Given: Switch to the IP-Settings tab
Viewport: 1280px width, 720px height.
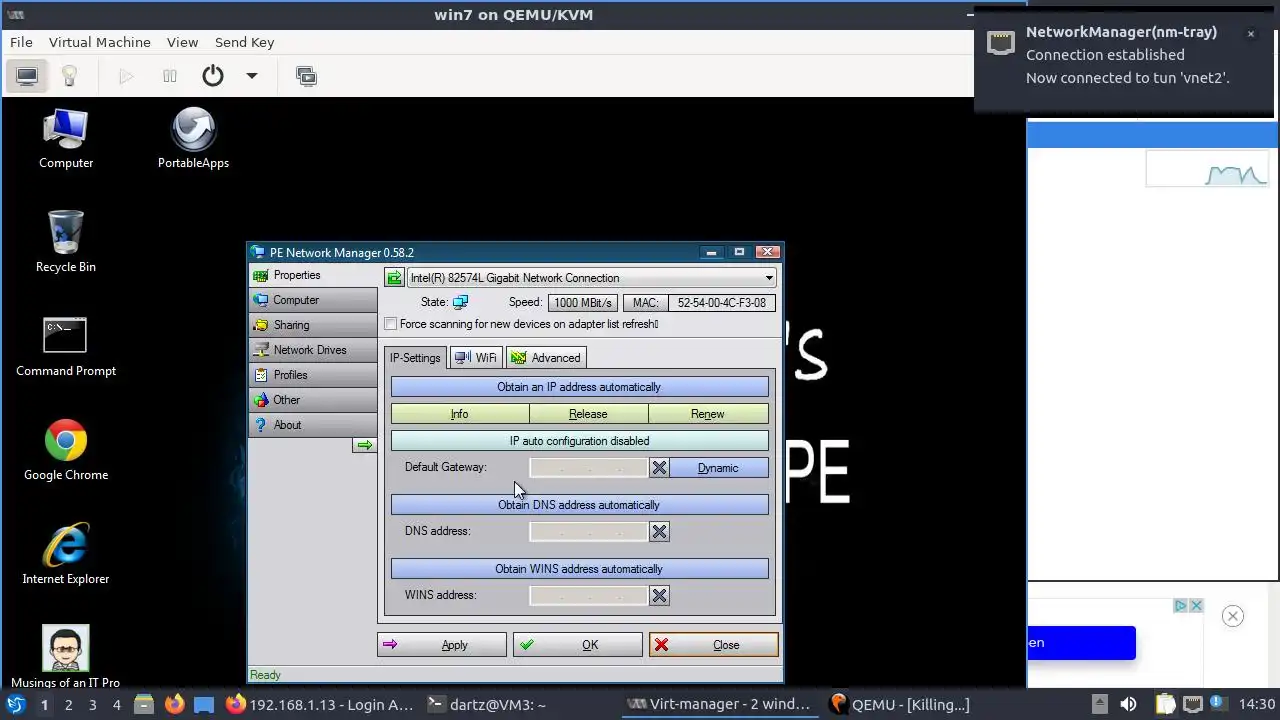Looking at the screenshot, I should (415, 358).
